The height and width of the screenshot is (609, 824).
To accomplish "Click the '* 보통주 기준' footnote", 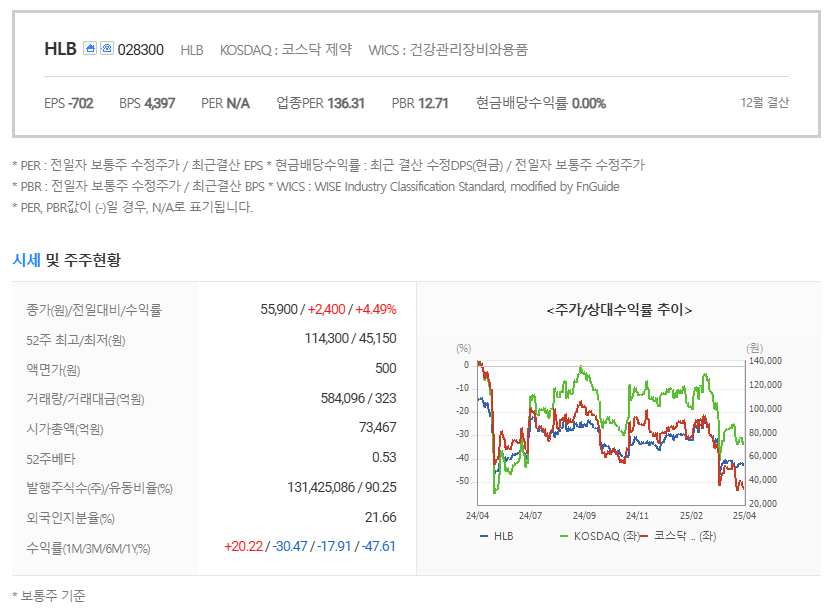I will click(x=49, y=595).
